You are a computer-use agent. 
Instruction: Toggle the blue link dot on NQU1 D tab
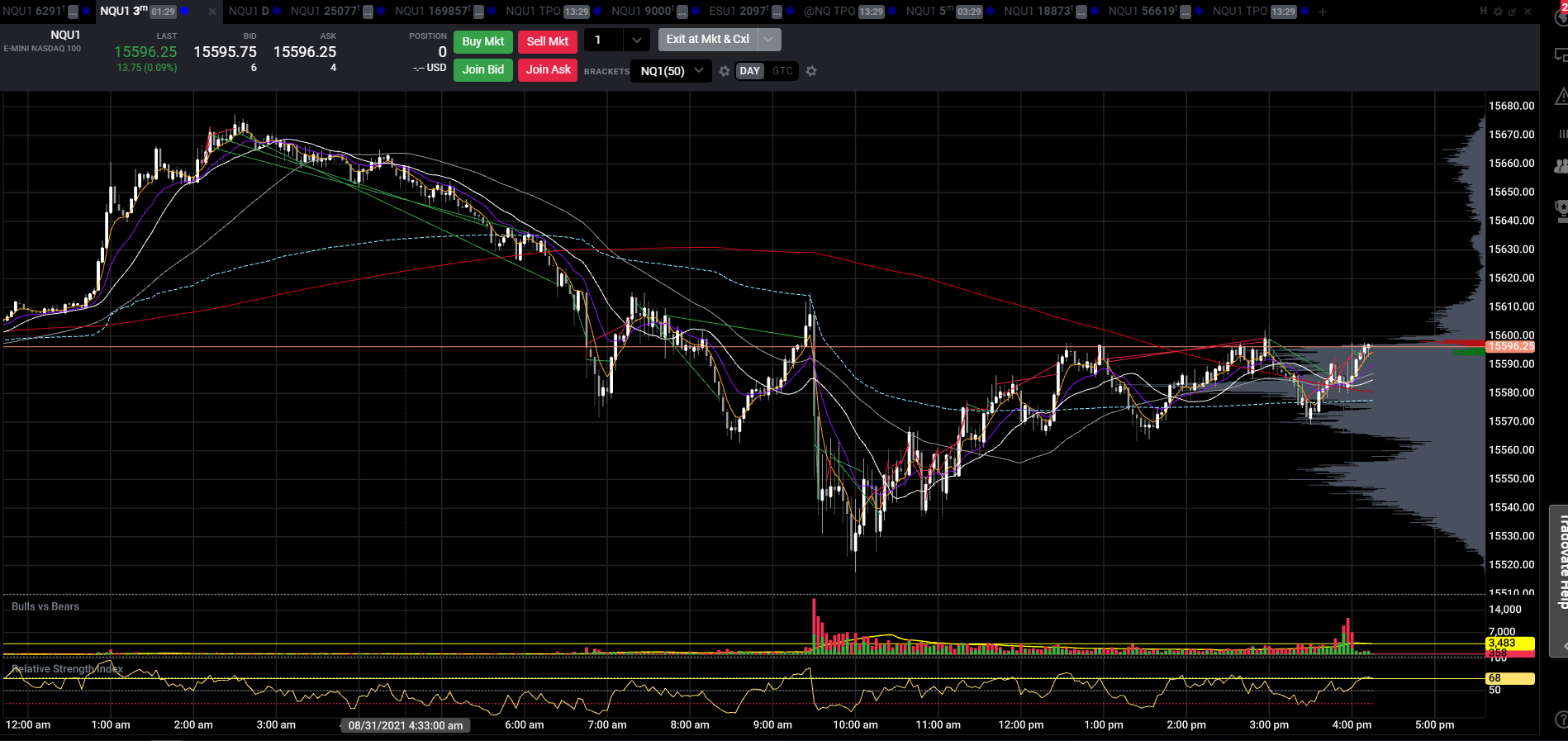click(277, 12)
